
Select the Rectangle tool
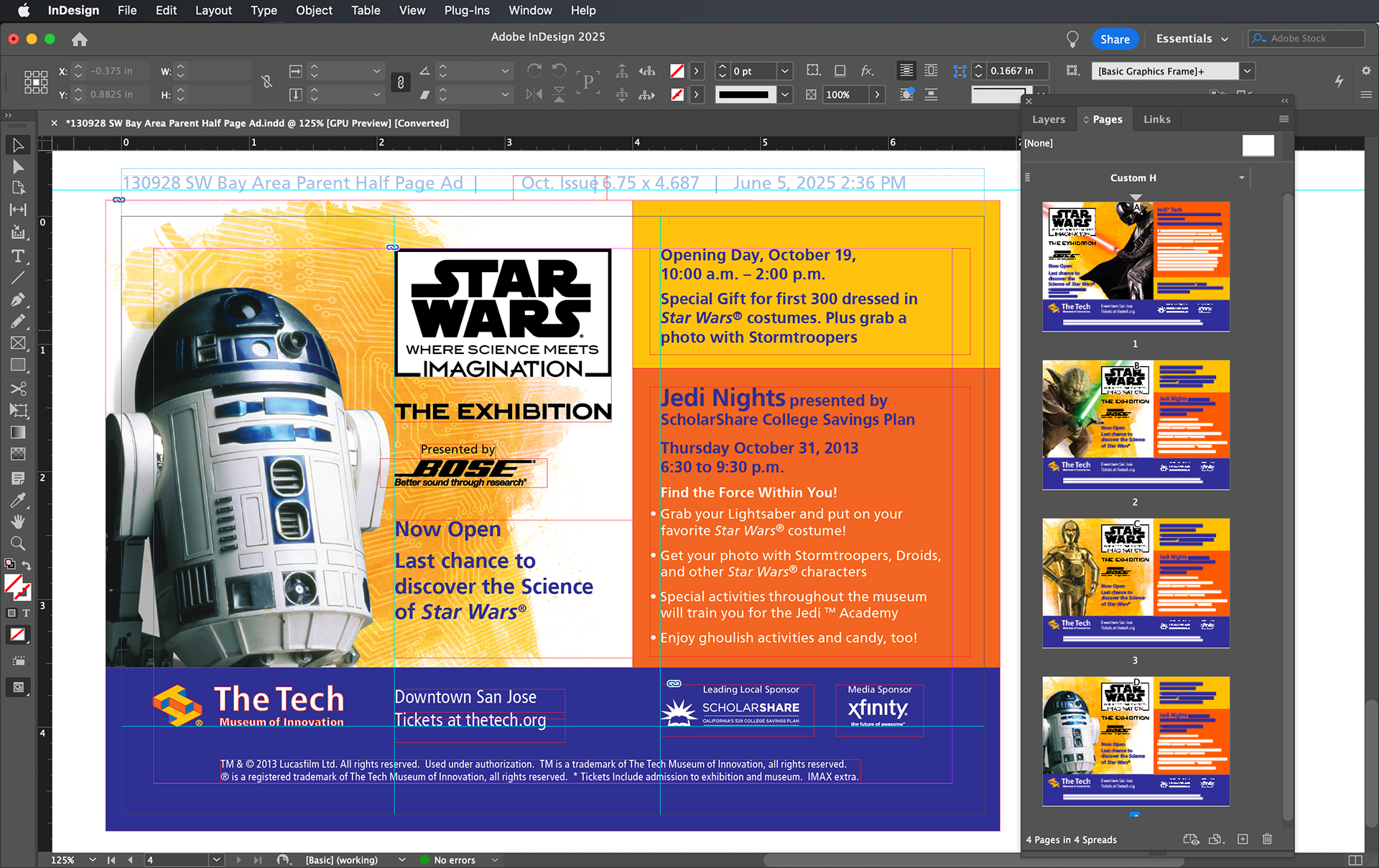[x=18, y=365]
